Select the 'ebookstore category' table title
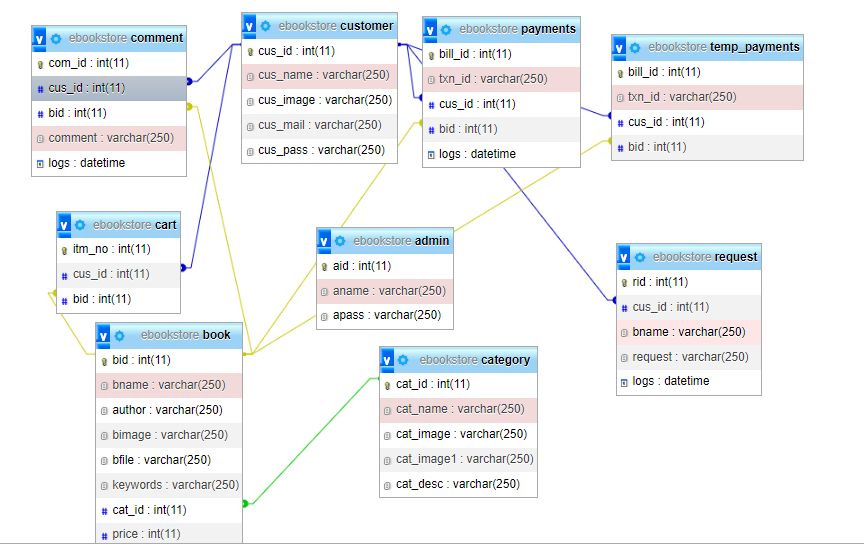Image resolution: width=864 pixels, height=544 pixels. tap(474, 360)
